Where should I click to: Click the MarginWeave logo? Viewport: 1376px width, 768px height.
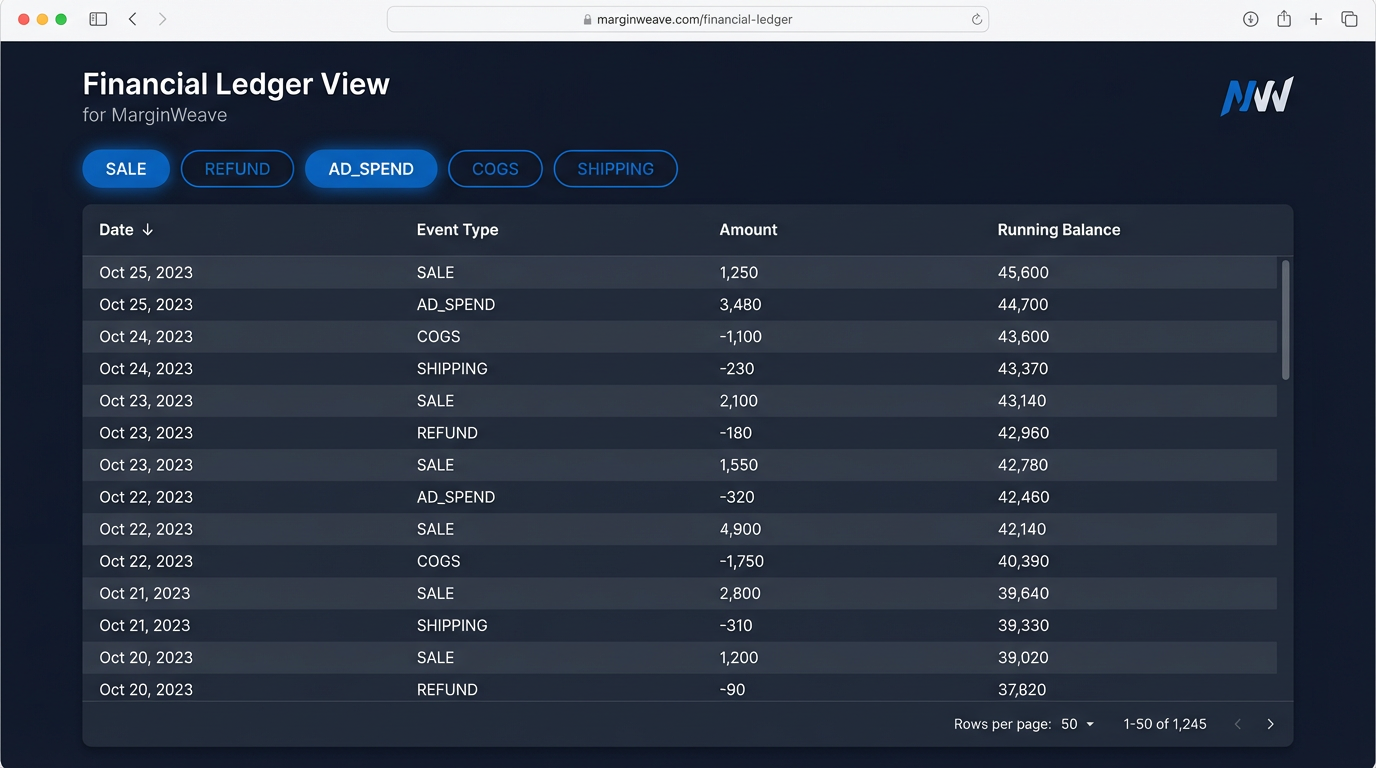[1256, 95]
